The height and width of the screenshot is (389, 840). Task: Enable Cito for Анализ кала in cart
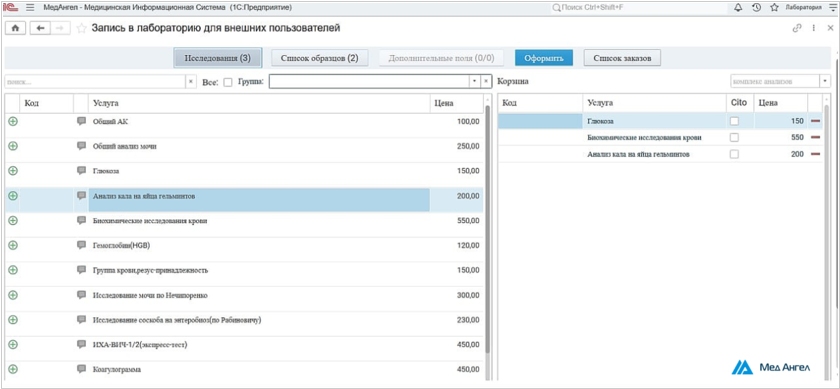(734, 154)
